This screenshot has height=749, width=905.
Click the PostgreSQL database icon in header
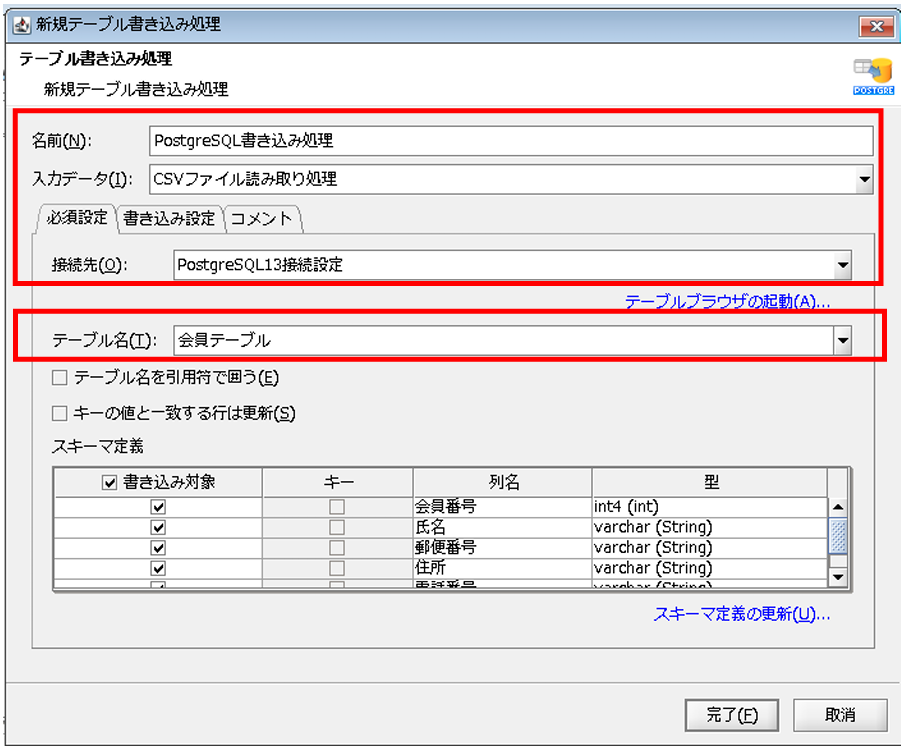pyautogui.click(x=870, y=75)
